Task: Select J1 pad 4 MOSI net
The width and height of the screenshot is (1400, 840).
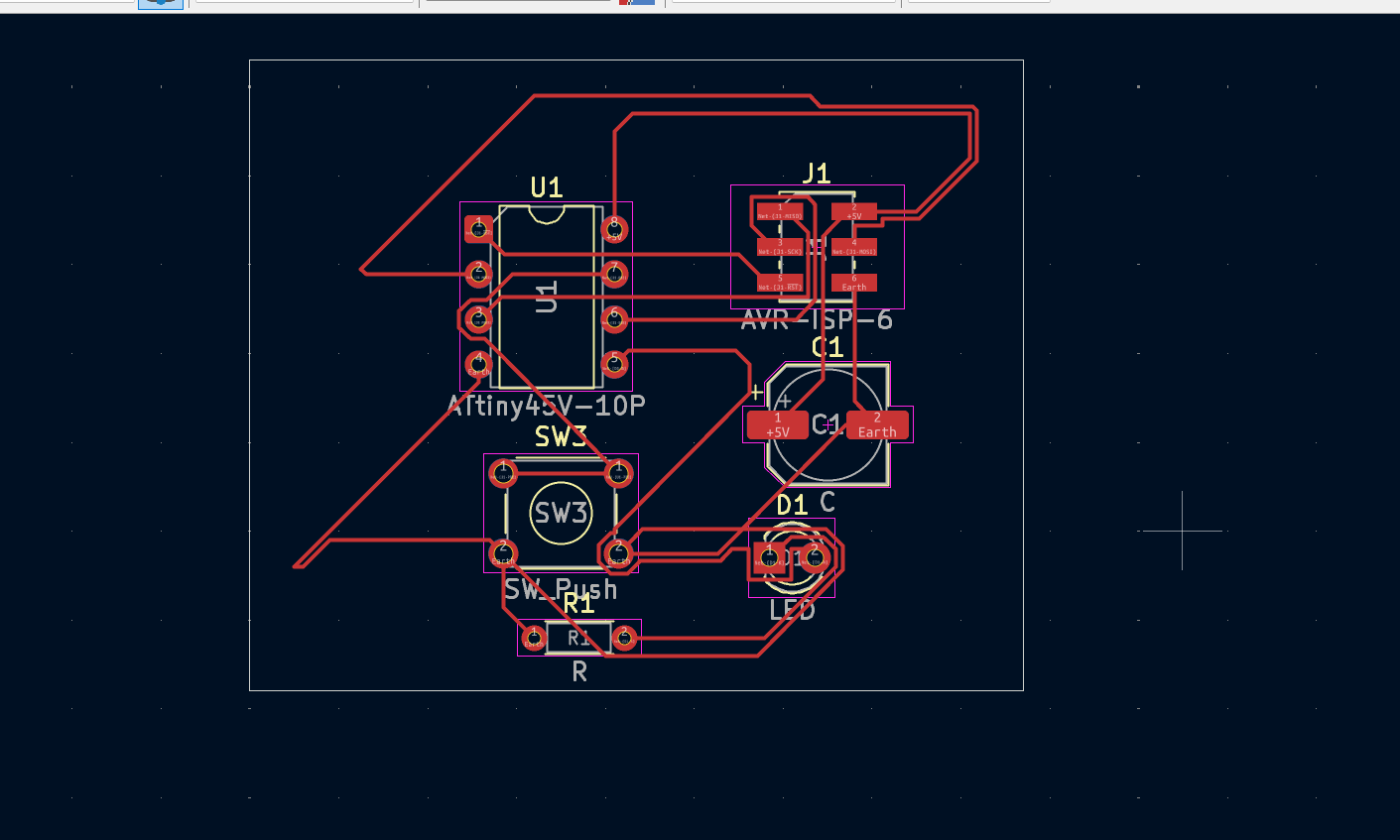Action: [853, 247]
